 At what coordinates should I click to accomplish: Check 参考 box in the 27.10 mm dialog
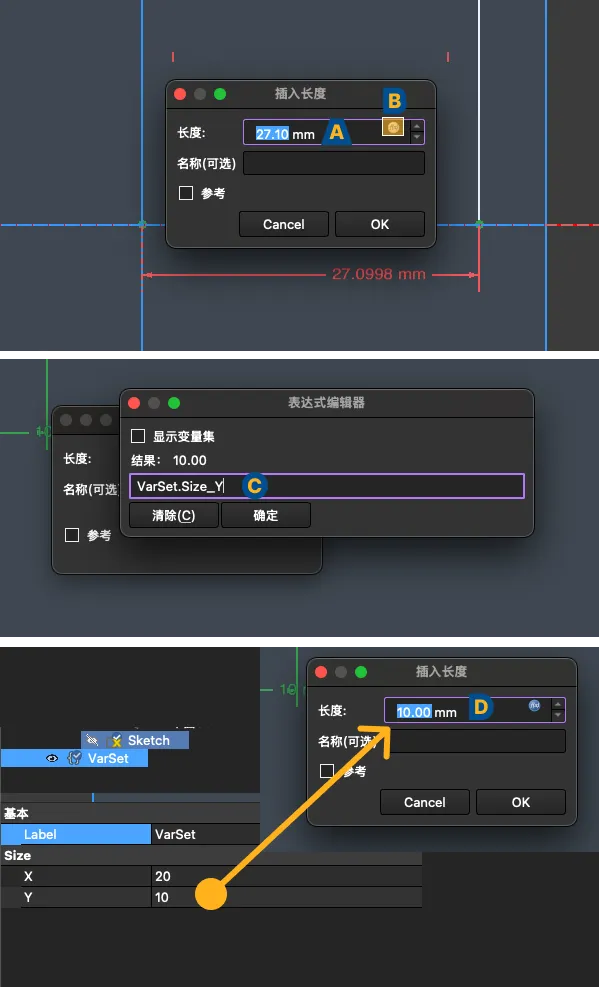[186, 193]
